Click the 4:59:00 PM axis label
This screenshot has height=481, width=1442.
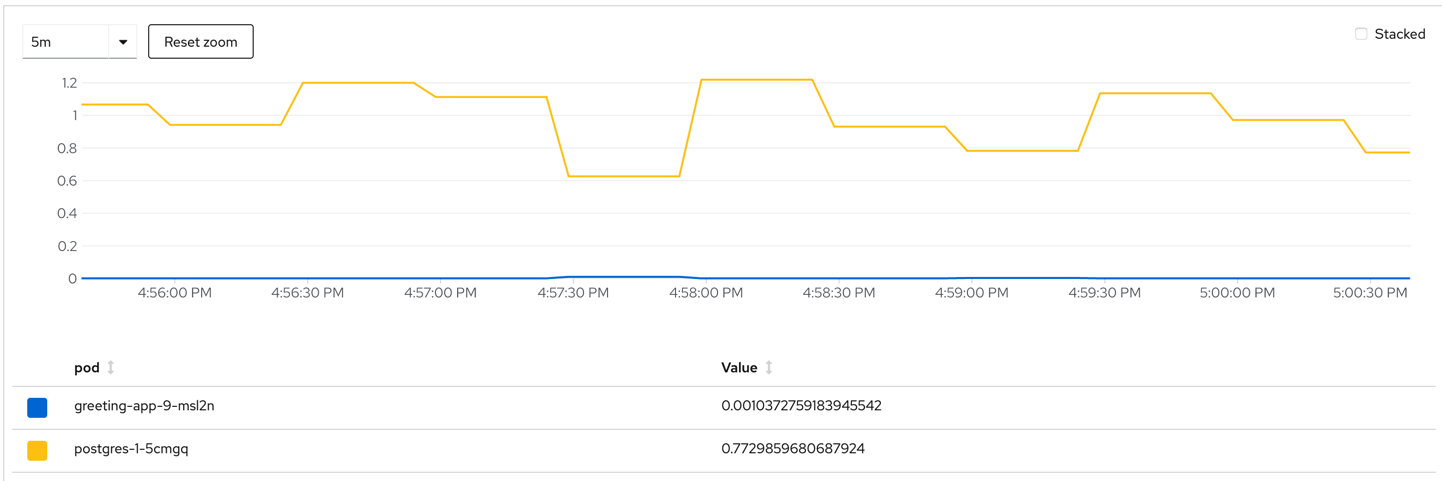(972, 293)
